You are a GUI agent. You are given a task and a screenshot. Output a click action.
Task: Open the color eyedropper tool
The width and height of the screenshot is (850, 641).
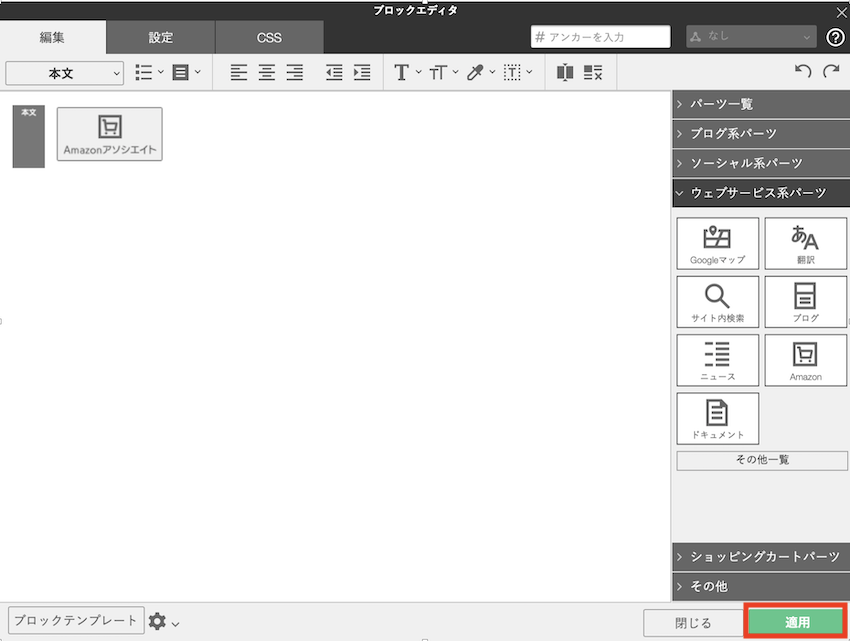click(480, 72)
